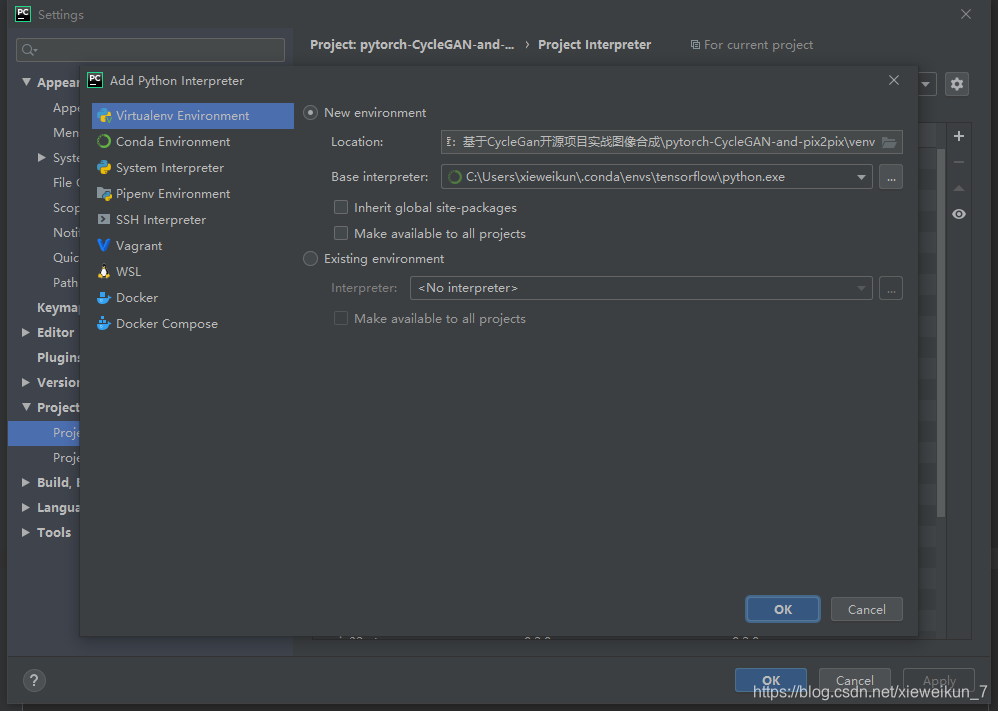
Task: Open the Base interpreter dropdown arrow
Action: [x=861, y=178]
